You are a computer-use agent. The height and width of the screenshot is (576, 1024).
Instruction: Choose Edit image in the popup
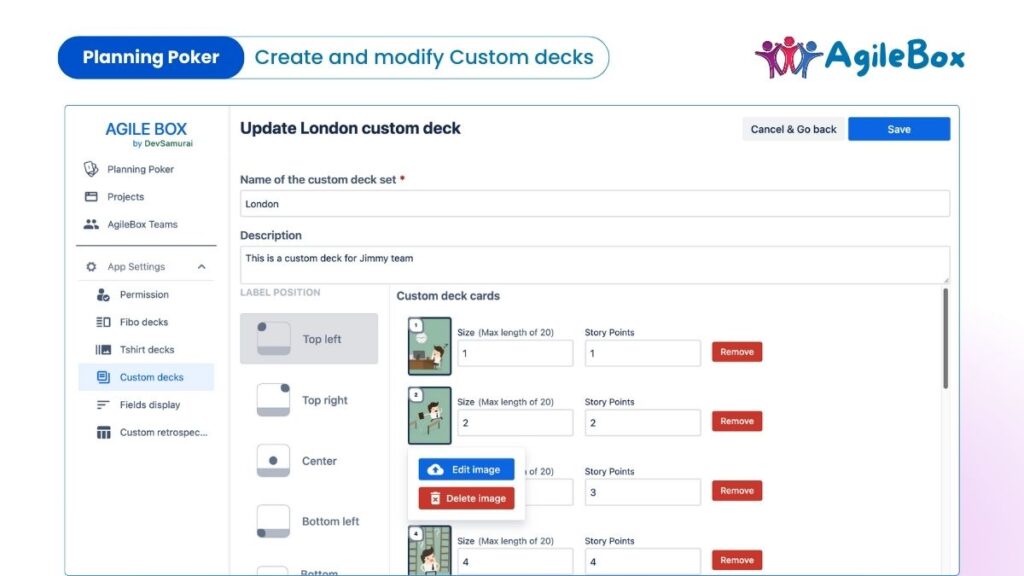point(466,470)
